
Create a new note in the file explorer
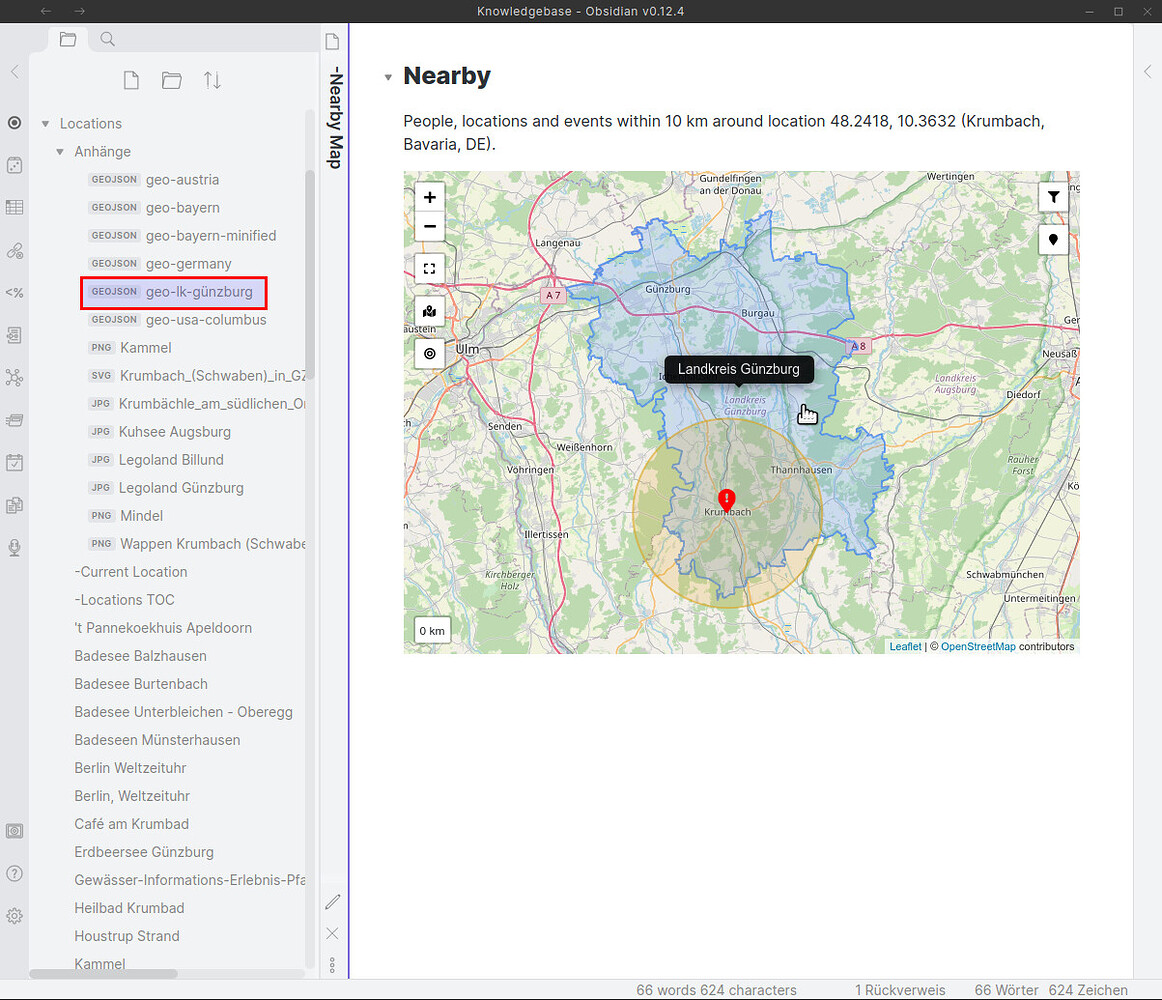point(131,80)
